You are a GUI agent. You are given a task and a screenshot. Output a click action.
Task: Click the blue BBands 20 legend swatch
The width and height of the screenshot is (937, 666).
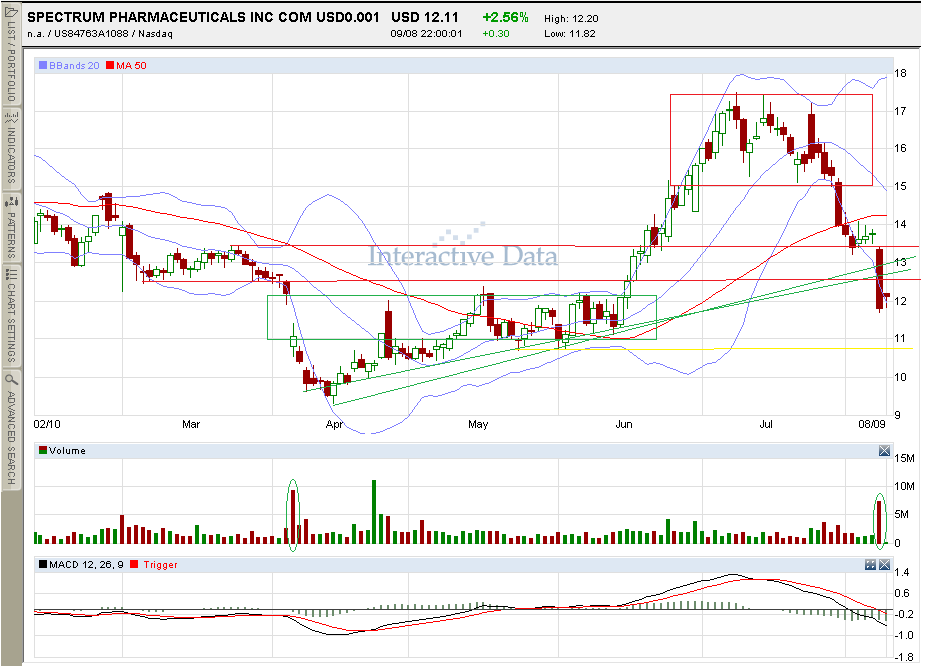(x=43, y=65)
